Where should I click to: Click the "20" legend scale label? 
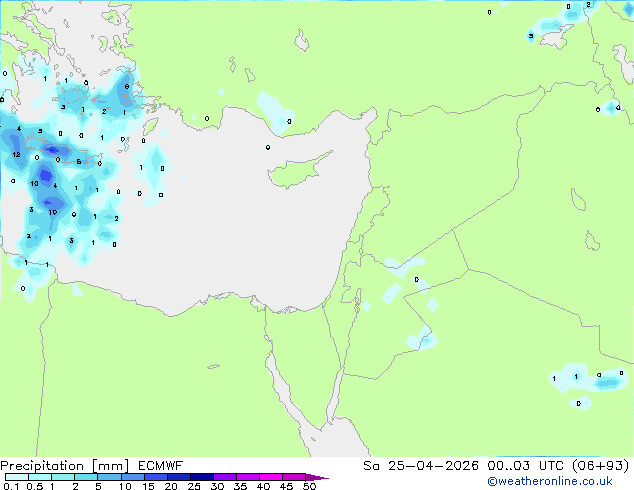point(171,486)
